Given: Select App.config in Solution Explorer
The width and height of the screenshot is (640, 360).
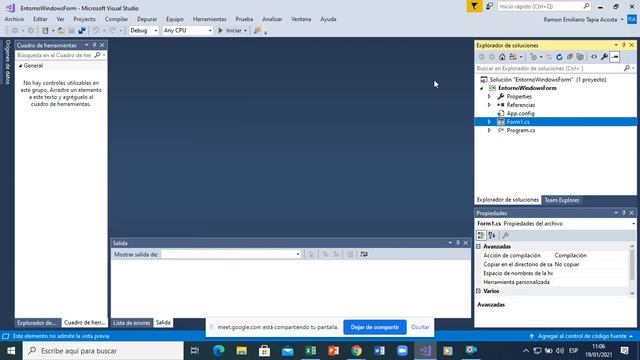Looking at the screenshot, I should (x=520, y=113).
